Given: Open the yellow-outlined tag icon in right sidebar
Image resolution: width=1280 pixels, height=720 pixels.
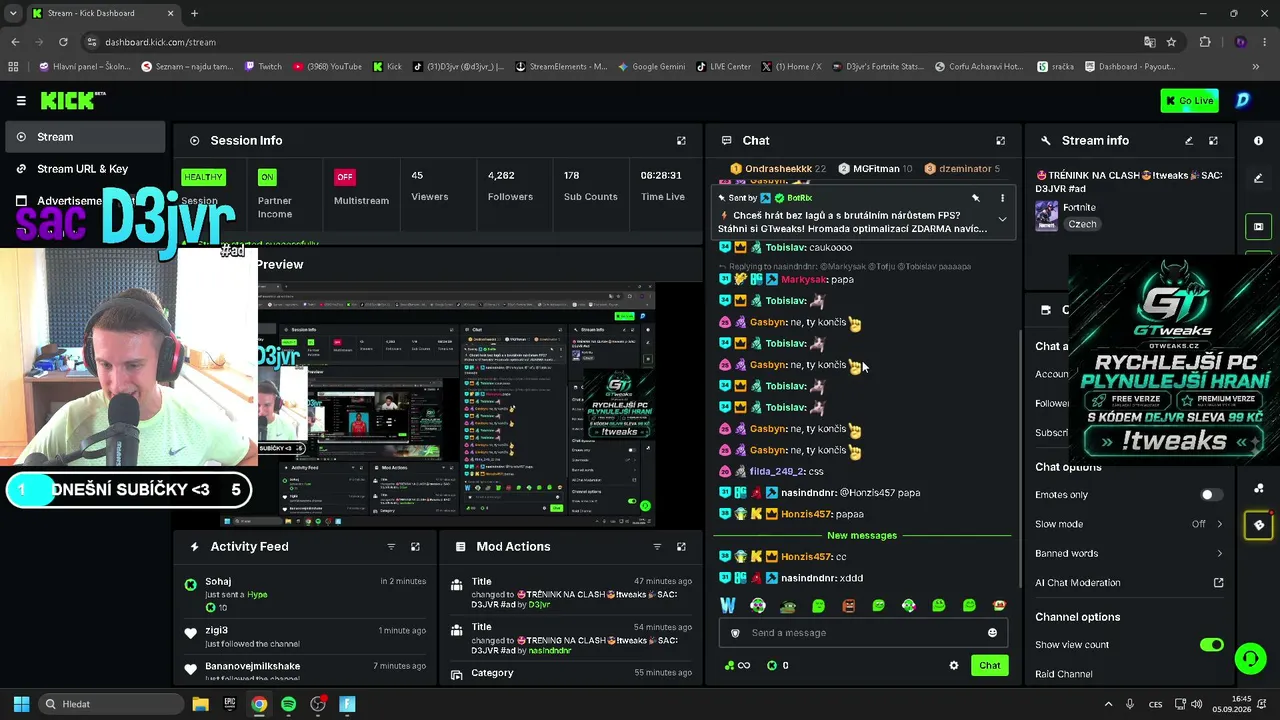Looking at the screenshot, I should click(1258, 525).
